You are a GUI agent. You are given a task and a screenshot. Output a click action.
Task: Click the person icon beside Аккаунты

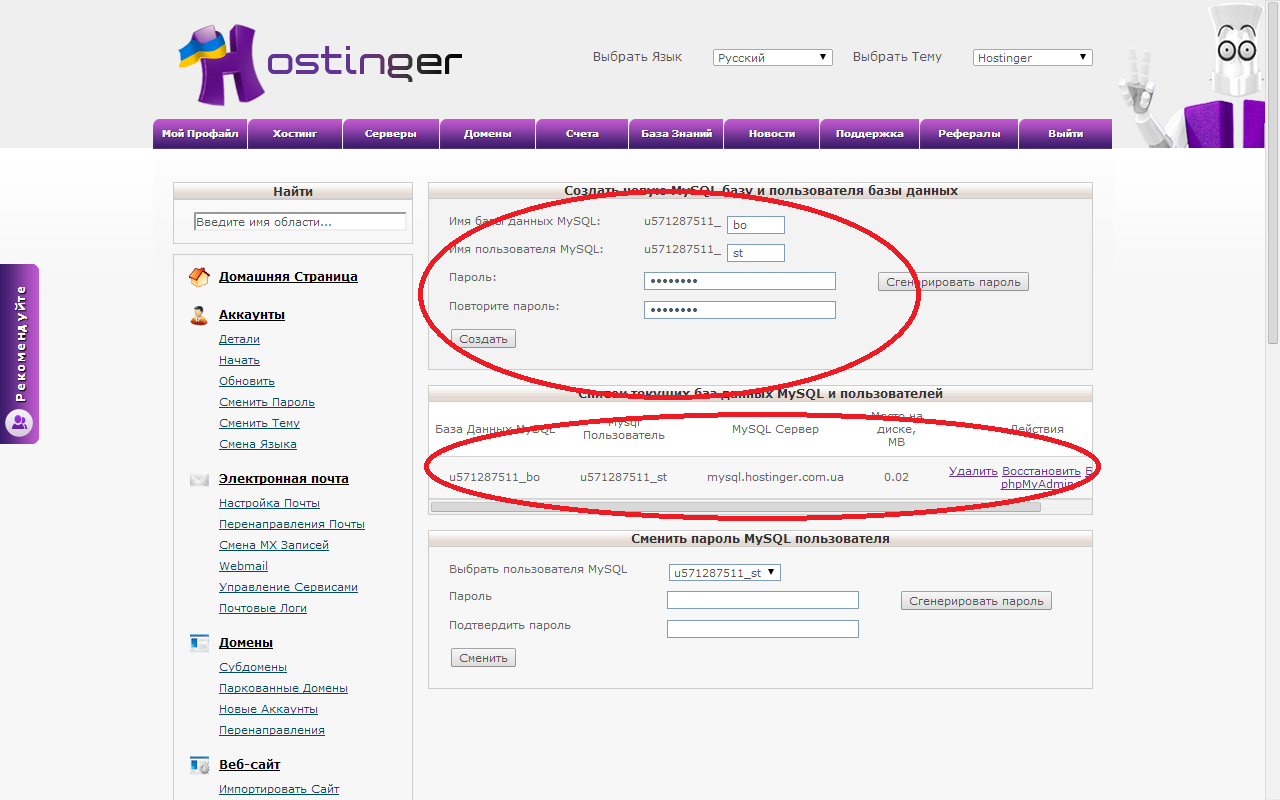[x=199, y=315]
